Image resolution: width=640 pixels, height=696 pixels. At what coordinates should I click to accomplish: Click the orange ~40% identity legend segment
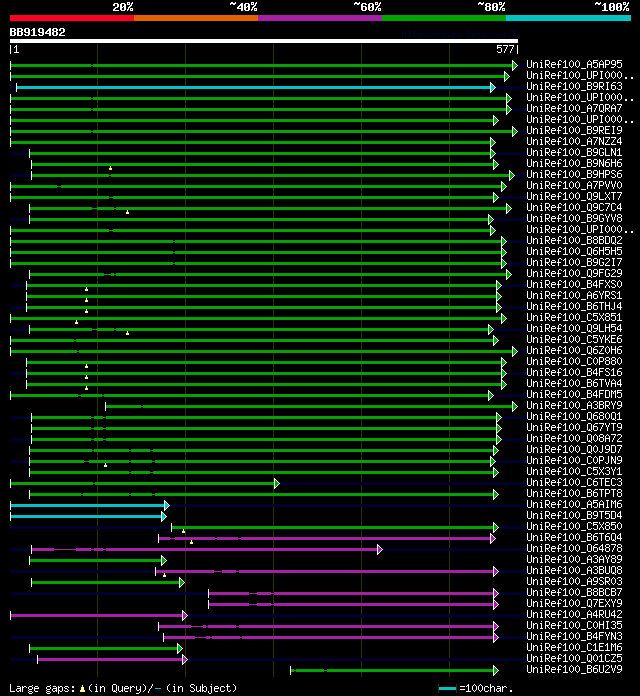click(x=196, y=18)
